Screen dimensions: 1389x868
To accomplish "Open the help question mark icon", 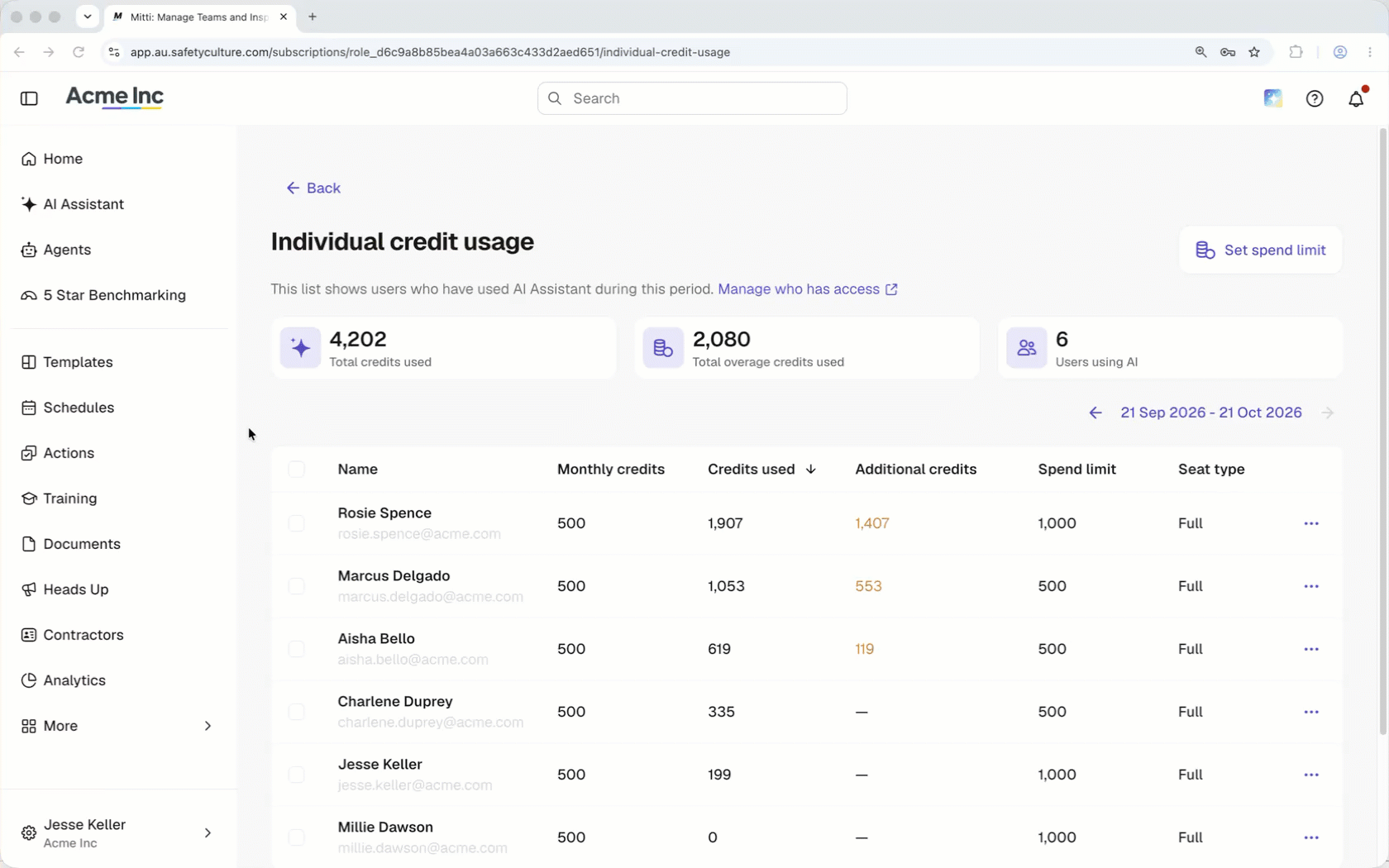I will pos(1315,98).
